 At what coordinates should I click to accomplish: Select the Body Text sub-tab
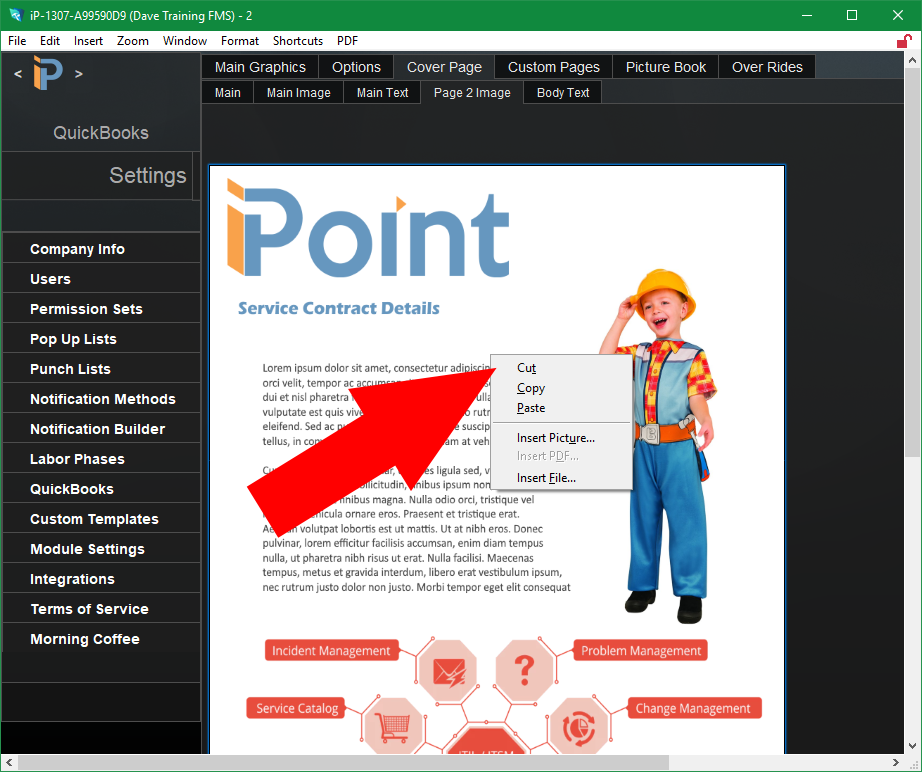[x=563, y=93]
